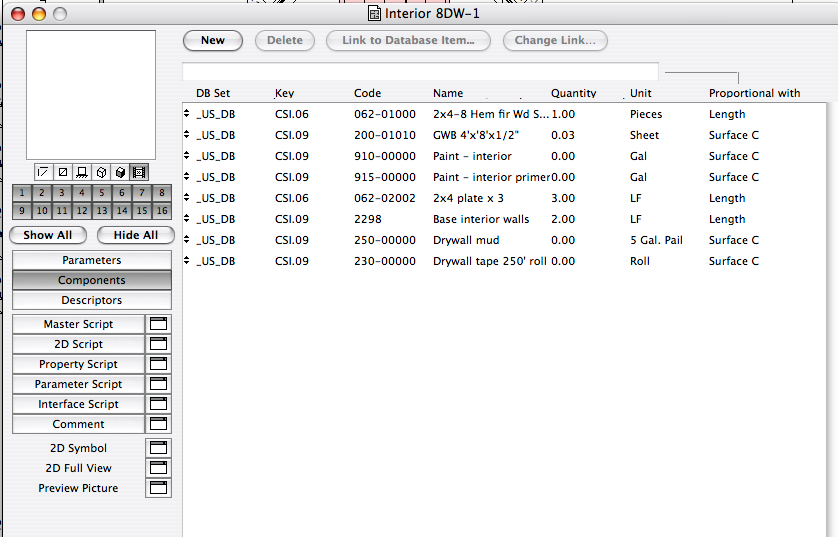Click Link to Database Item button

(408, 41)
